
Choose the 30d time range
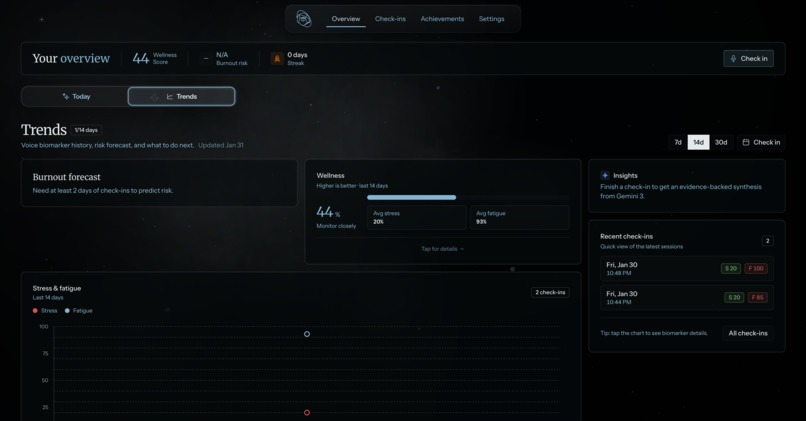coord(721,142)
